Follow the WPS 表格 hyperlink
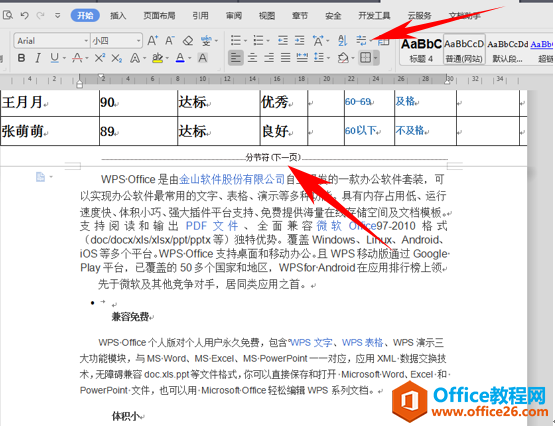Viewport: 555px width, 429px height. (362, 343)
